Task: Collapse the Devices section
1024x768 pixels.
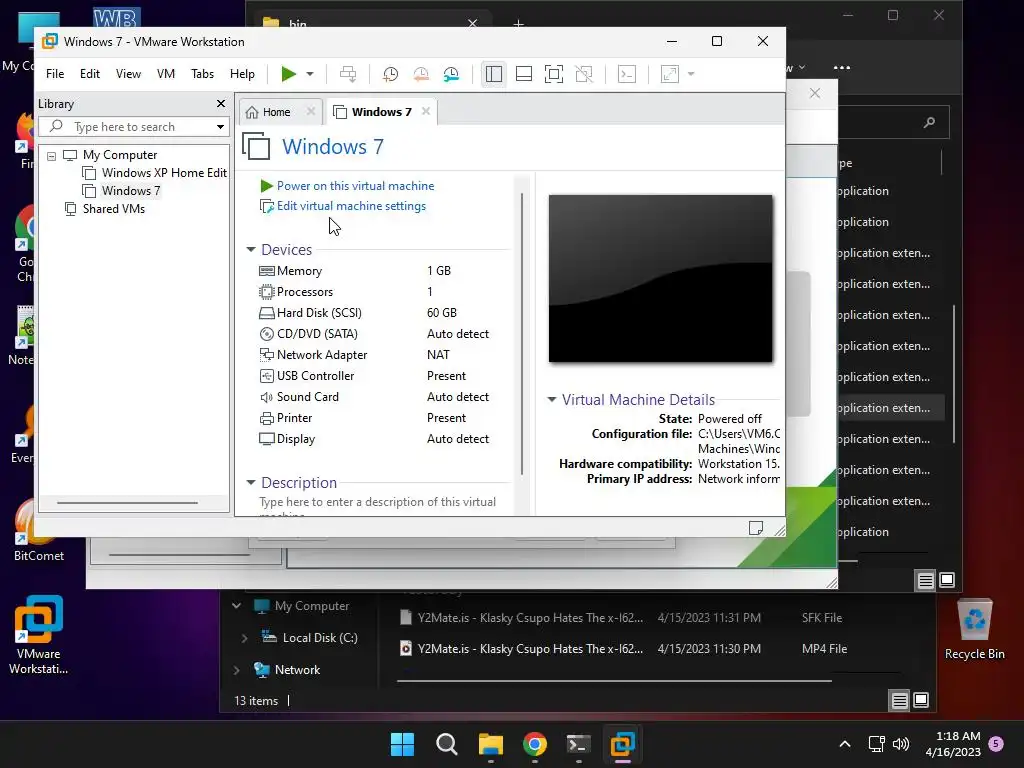Action: click(251, 250)
